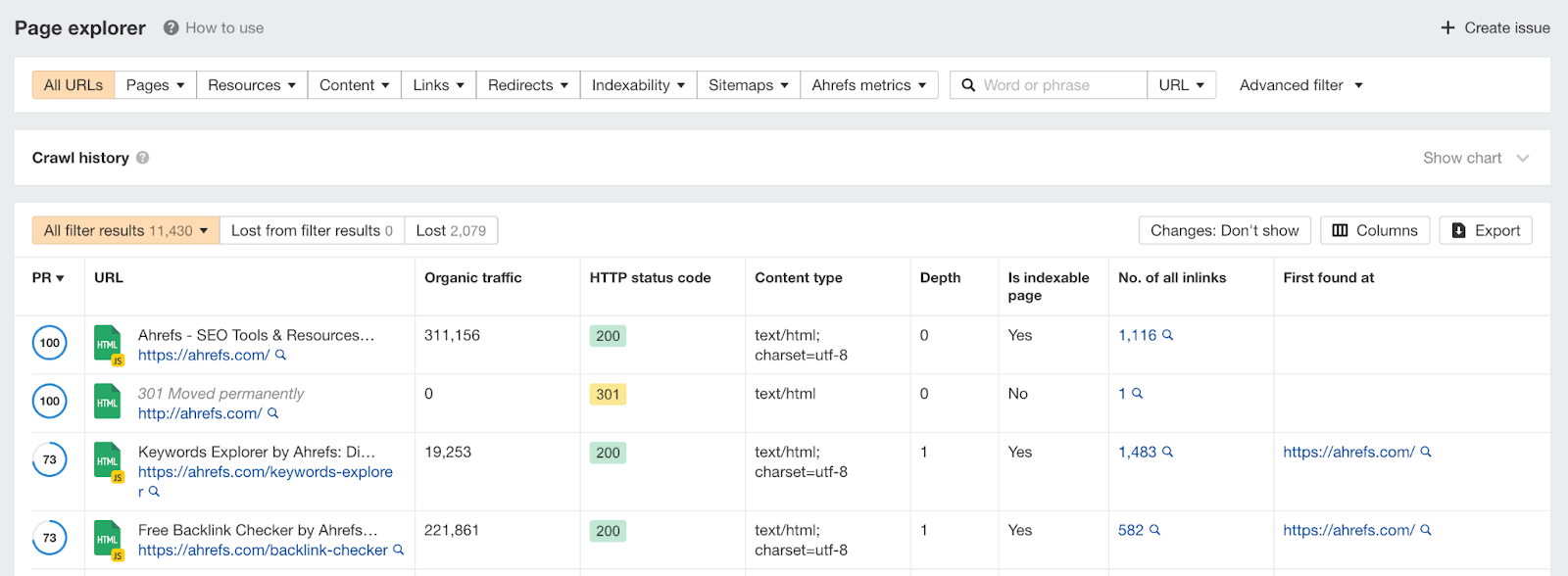Viewport: 1568px width, 576px height.
Task: Click magnifier beside 1,483 inlinks
Action: (x=1167, y=452)
